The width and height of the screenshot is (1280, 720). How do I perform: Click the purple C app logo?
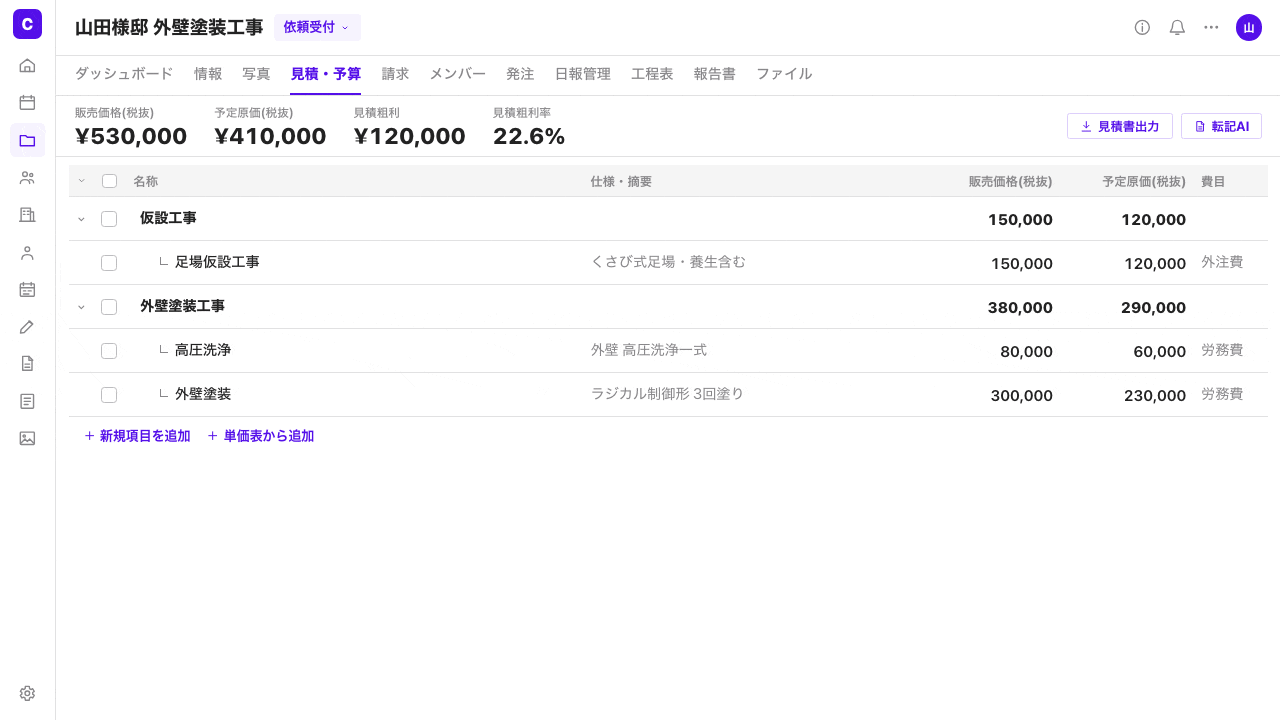click(27, 24)
